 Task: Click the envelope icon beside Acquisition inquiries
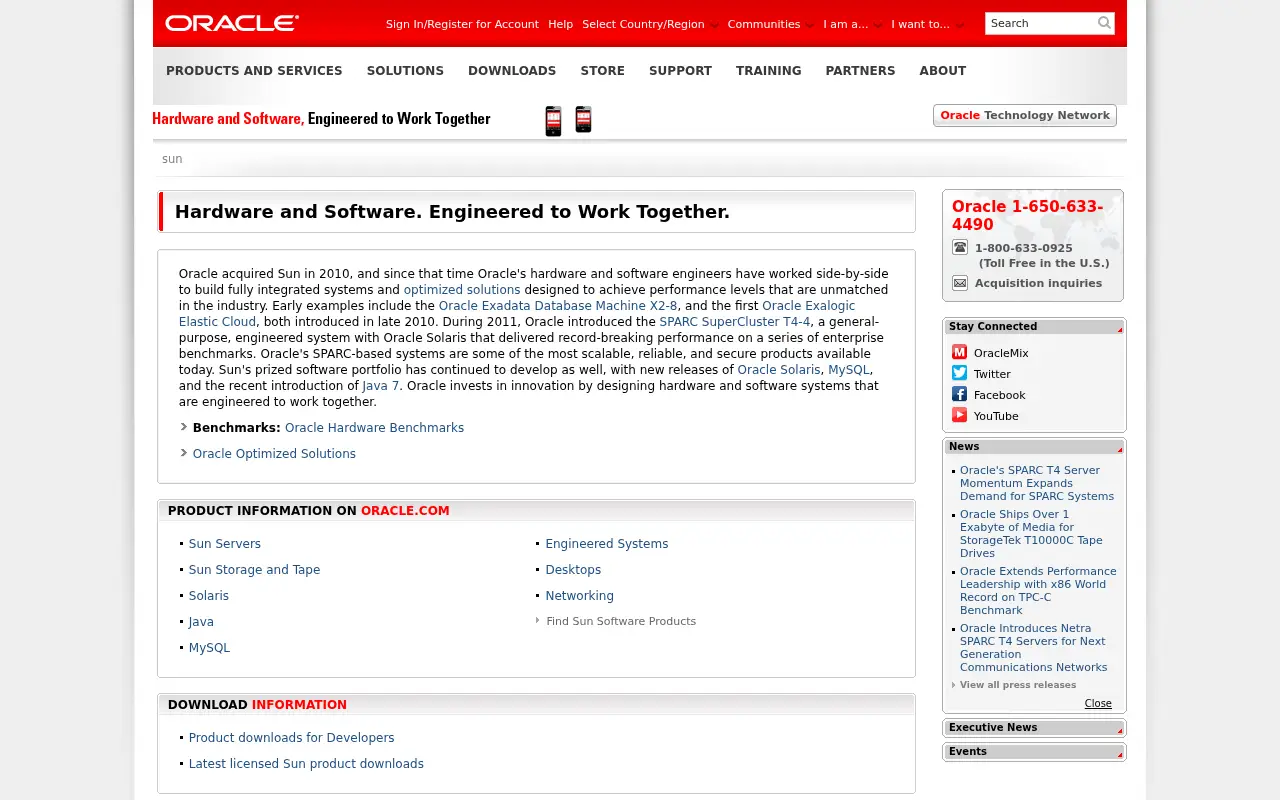pos(960,283)
